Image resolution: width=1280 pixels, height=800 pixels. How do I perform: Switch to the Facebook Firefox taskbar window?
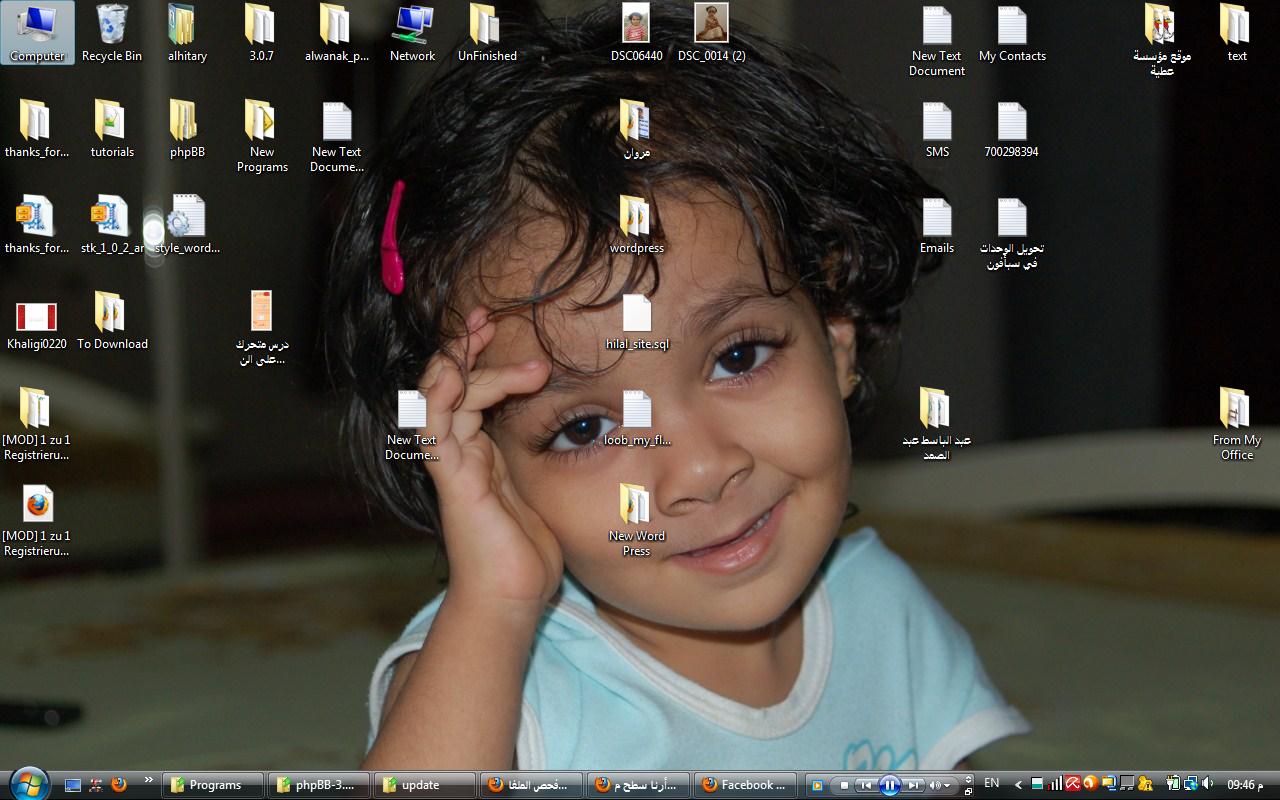pos(745,785)
